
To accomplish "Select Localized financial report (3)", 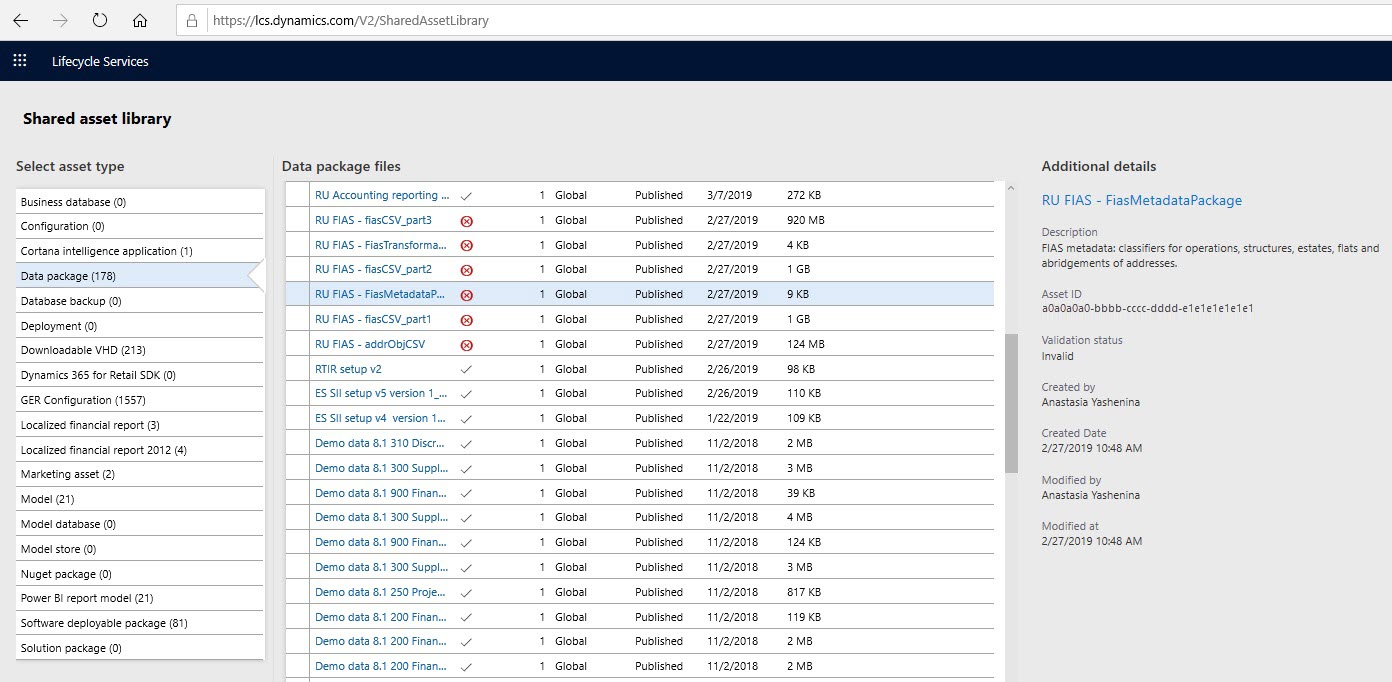I will [140, 425].
